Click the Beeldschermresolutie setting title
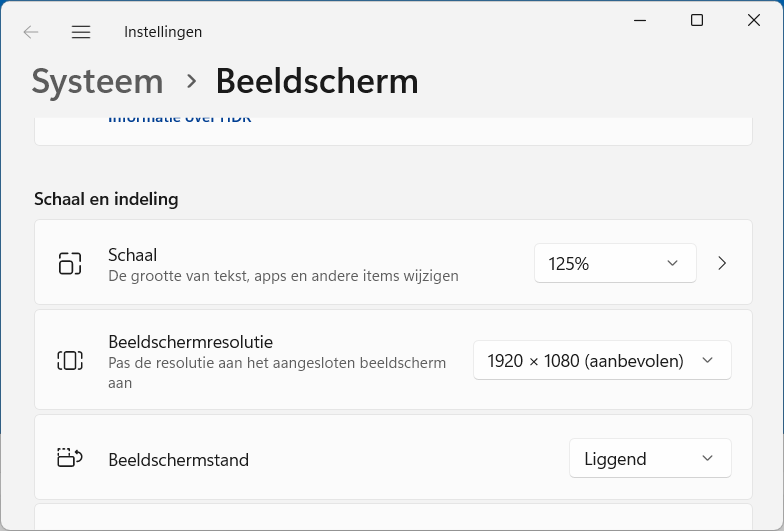This screenshot has width=784, height=531. [x=190, y=342]
